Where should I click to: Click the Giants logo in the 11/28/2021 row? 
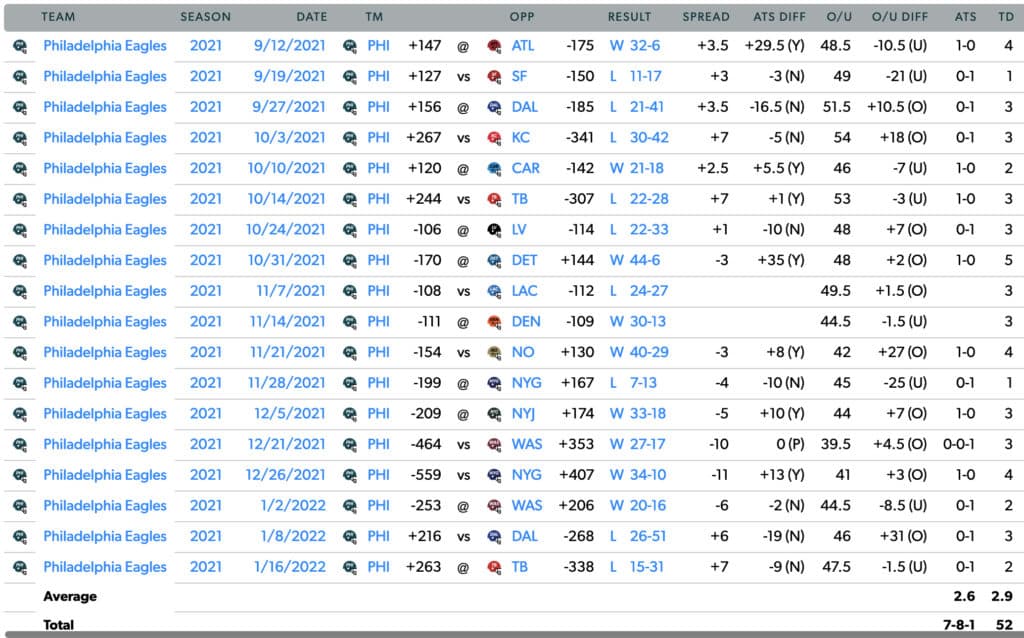click(x=494, y=383)
